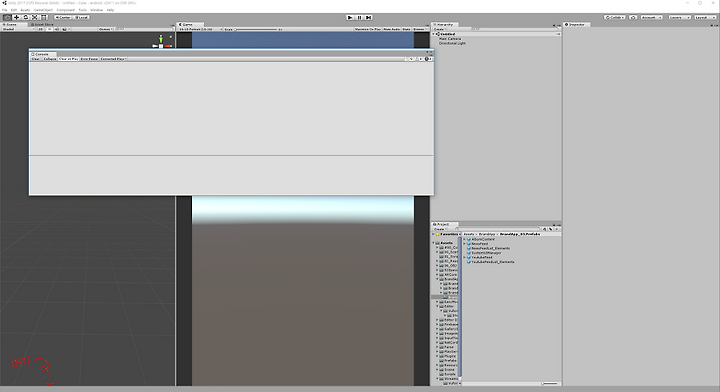Open Project search-by-type filter icon
Screen dimensions: 720x392
coord(544,229)
